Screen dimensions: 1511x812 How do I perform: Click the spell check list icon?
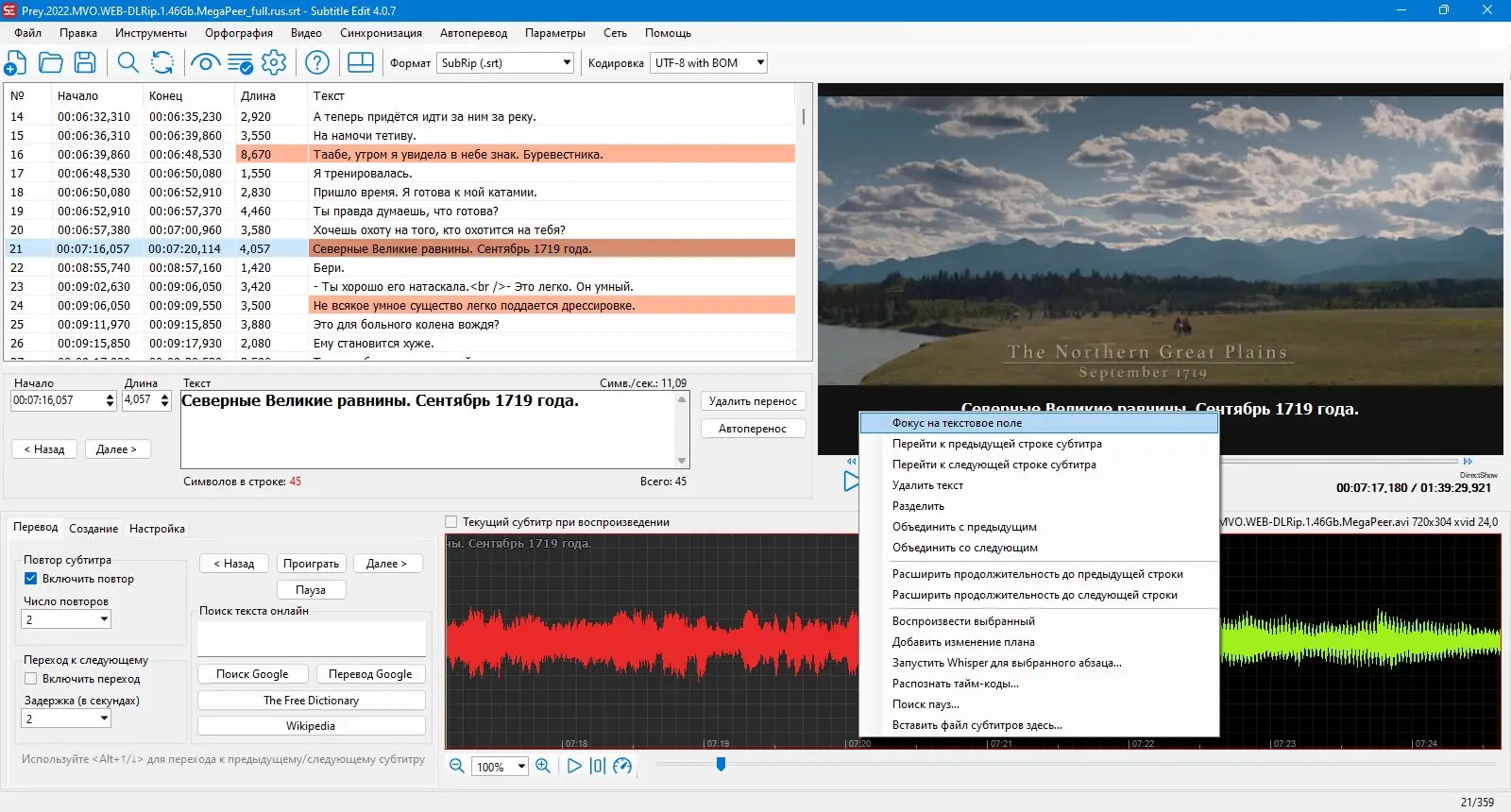tap(240, 63)
